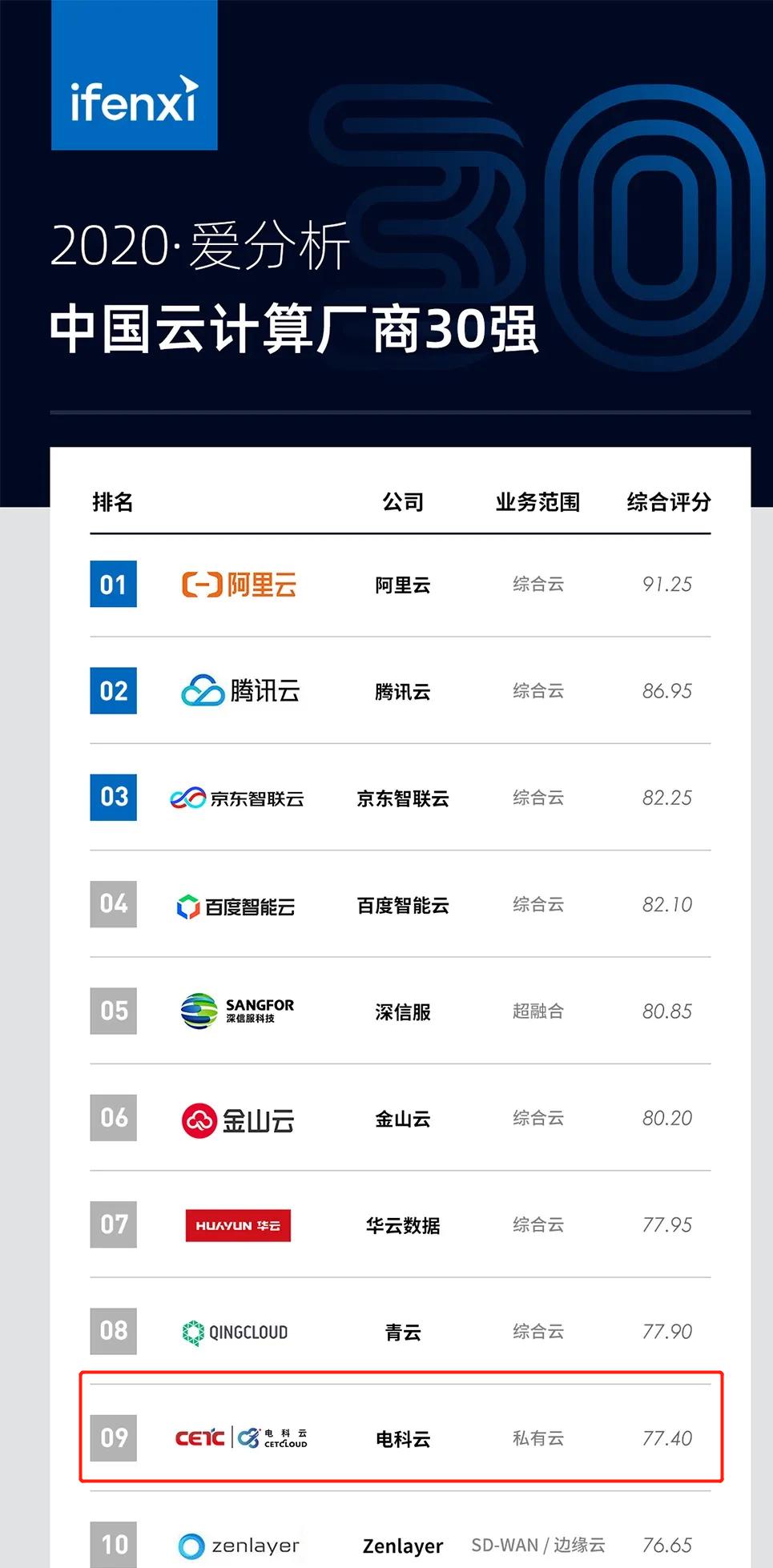Viewport: 773px width, 1568px height.
Task: Select rank badge 06
Action: [x=113, y=1117]
